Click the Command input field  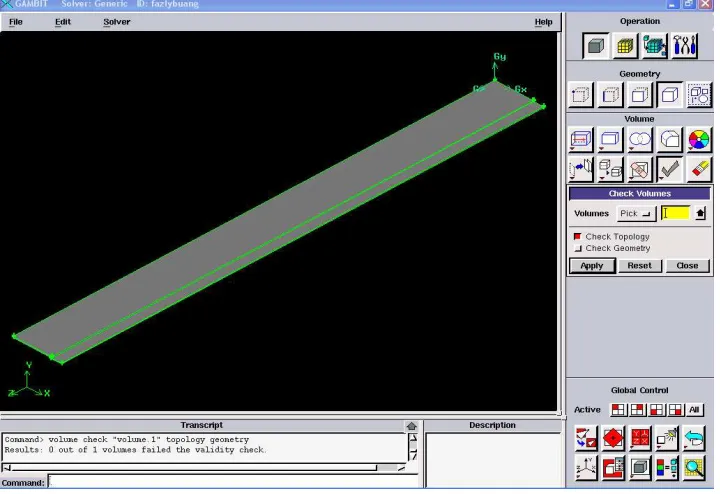(233, 482)
